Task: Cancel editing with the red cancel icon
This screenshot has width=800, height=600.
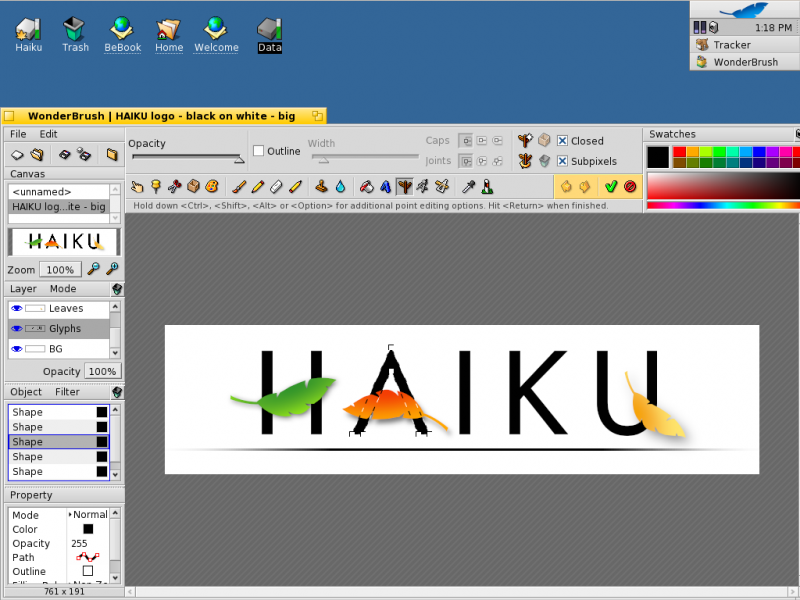Action: pyautogui.click(x=630, y=187)
